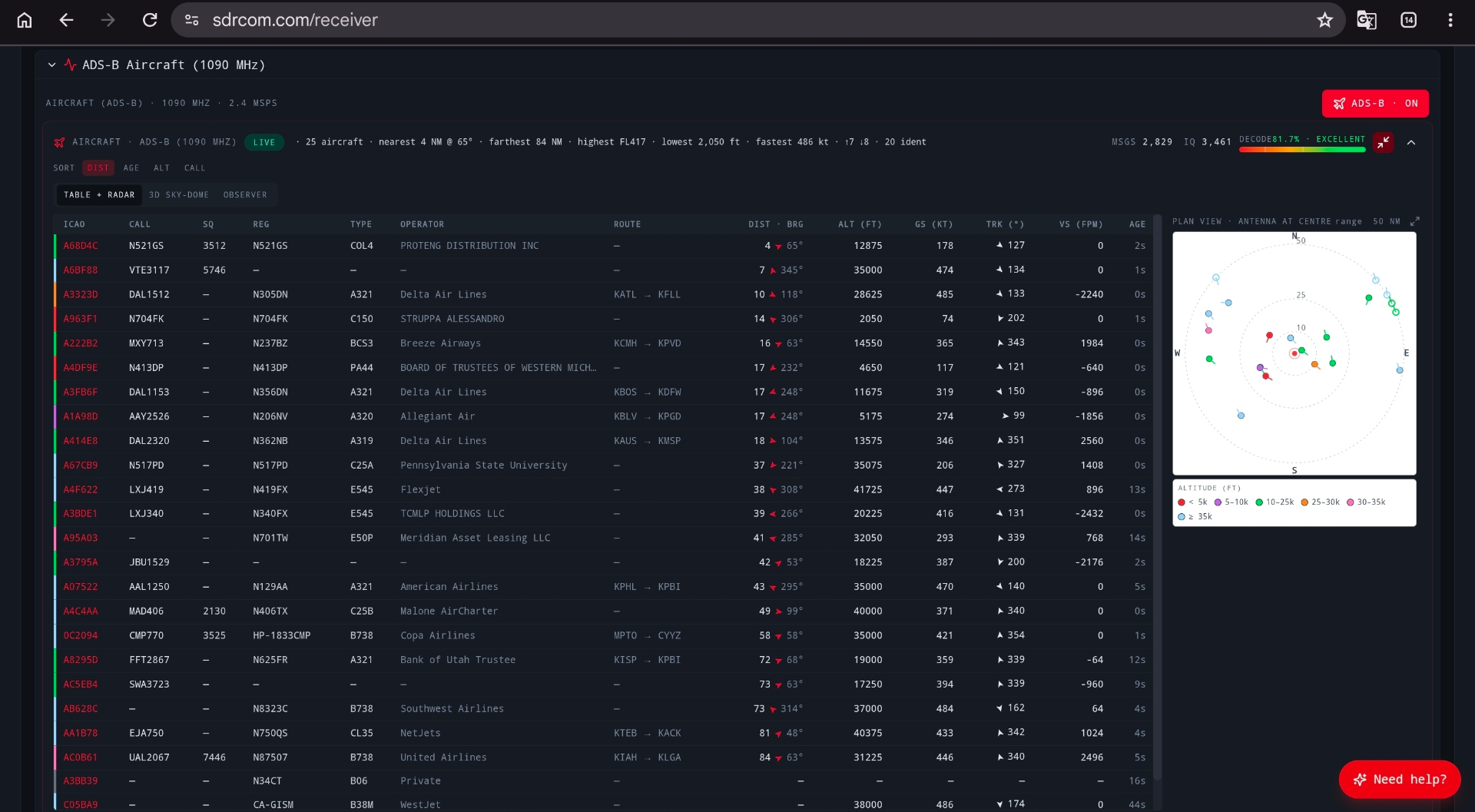Open ICAO link C05BA9
Viewport: 1475px width, 812px height.
(x=81, y=804)
